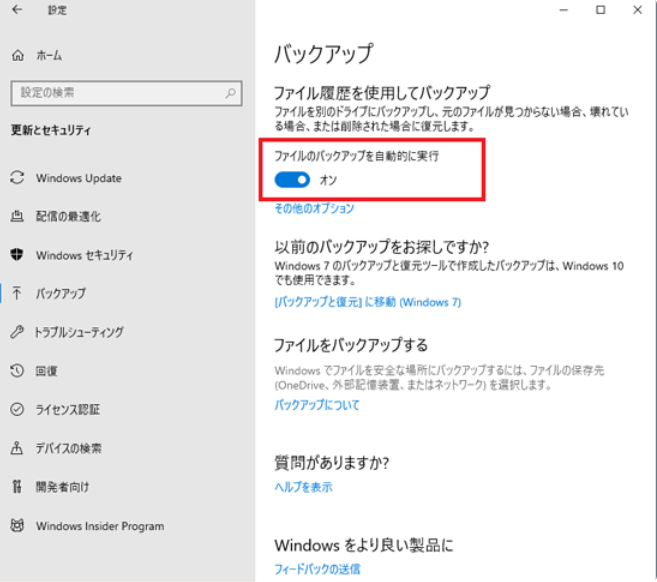Focus the 設定の検索 search box
The image size is (657, 582).
pos(127,93)
